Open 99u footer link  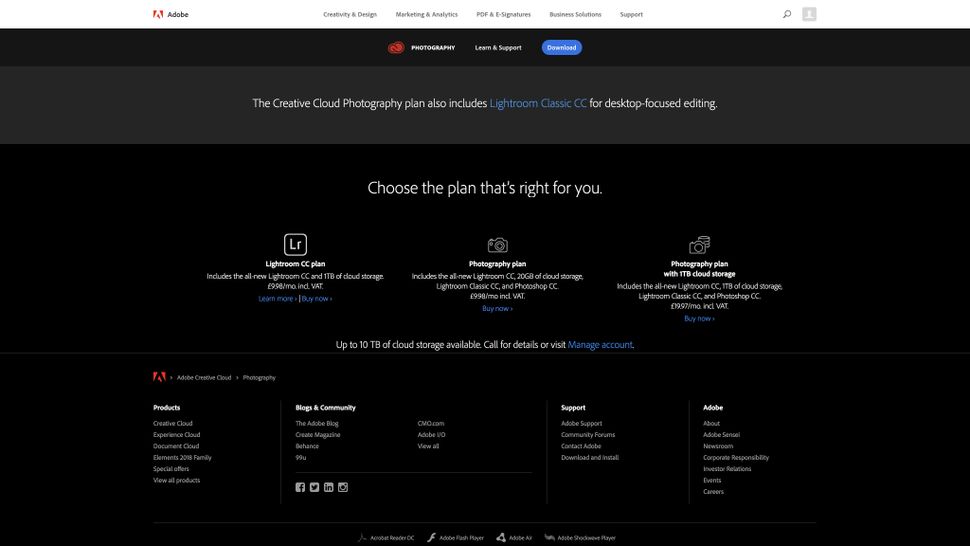coord(301,458)
